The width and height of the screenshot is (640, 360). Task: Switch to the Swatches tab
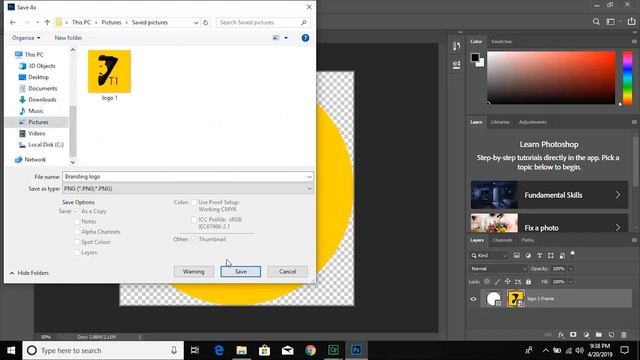(501, 42)
